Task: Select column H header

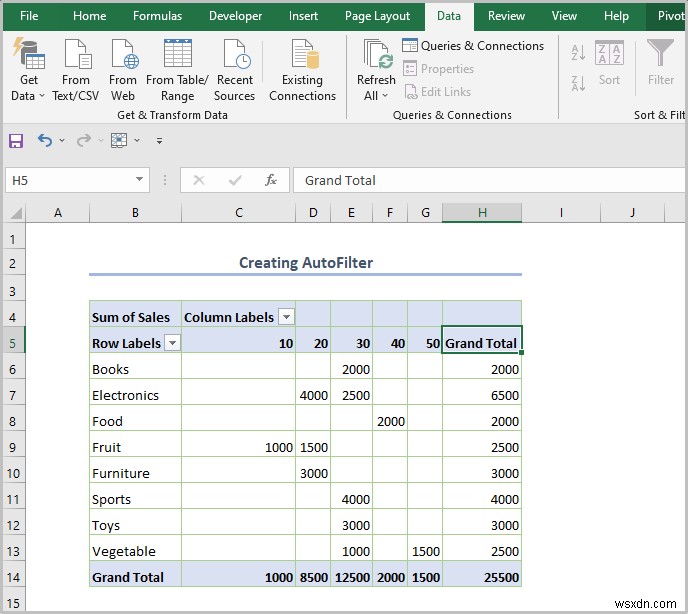Action: [x=482, y=213]
